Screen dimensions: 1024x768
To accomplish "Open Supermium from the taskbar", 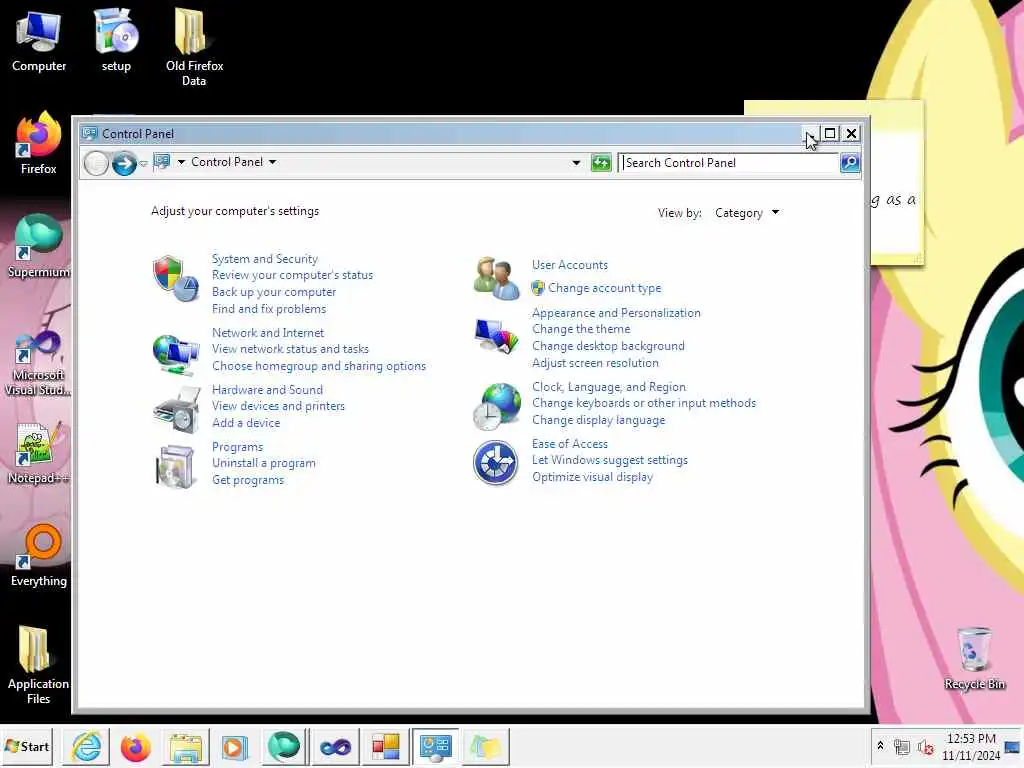I will [284, 746].
